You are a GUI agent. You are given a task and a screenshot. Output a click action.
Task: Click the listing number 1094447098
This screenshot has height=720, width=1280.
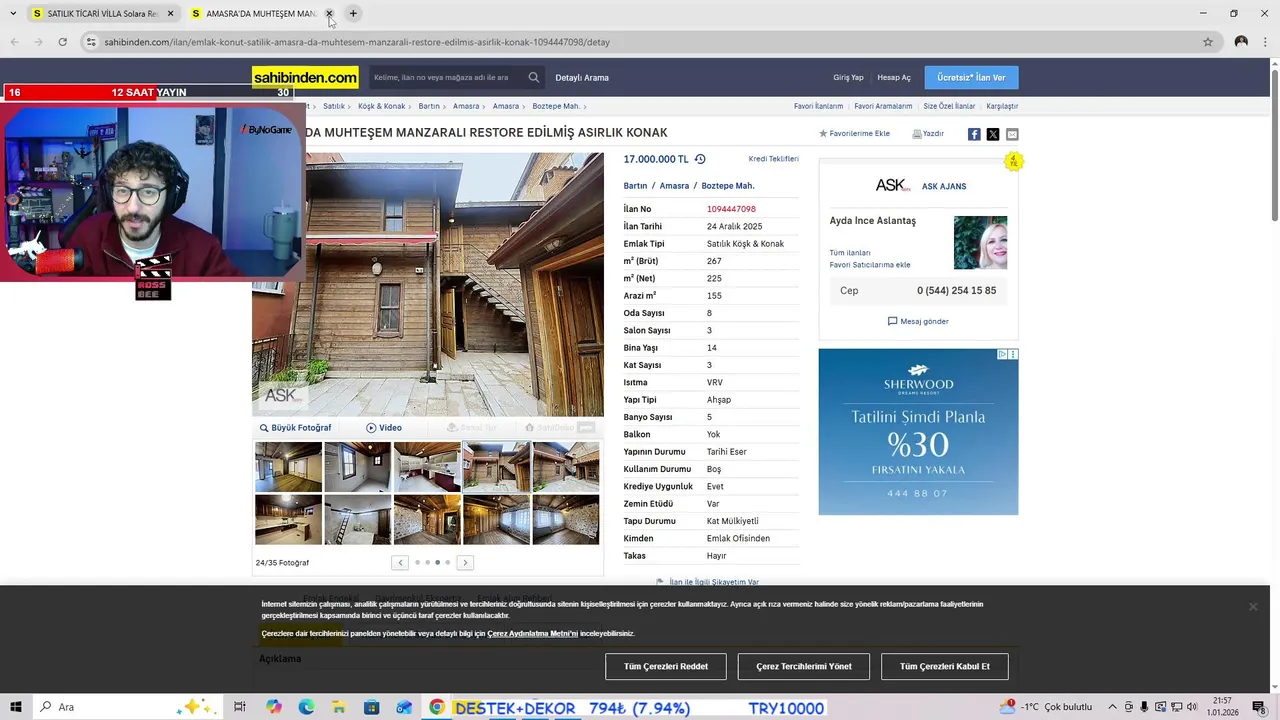pyautogui.click(x=731, y=209)
